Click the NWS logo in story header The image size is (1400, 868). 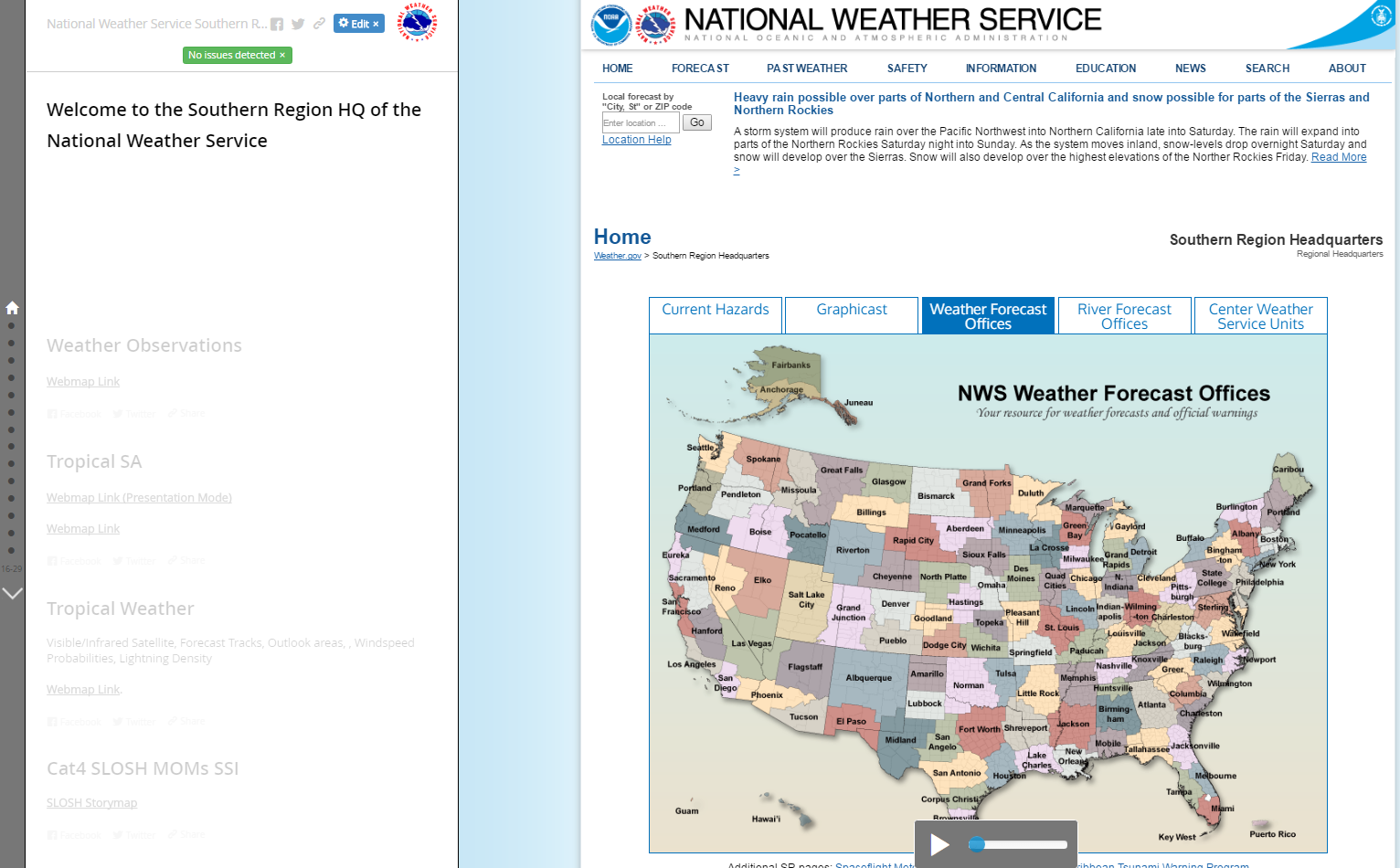pyautogui.click(x=418, y=23)
